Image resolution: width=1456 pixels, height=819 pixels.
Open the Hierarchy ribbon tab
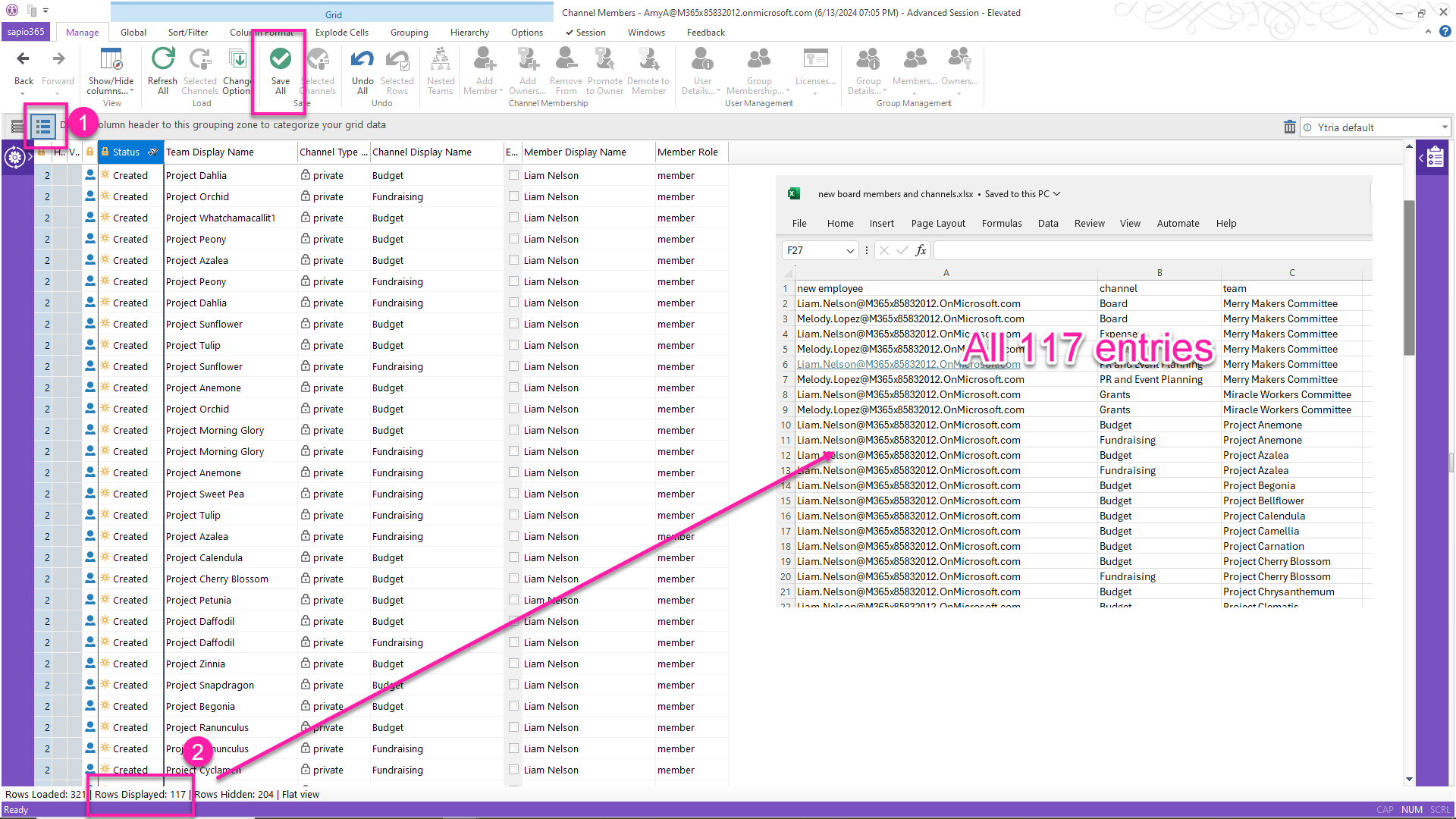(x=469, y=33)
